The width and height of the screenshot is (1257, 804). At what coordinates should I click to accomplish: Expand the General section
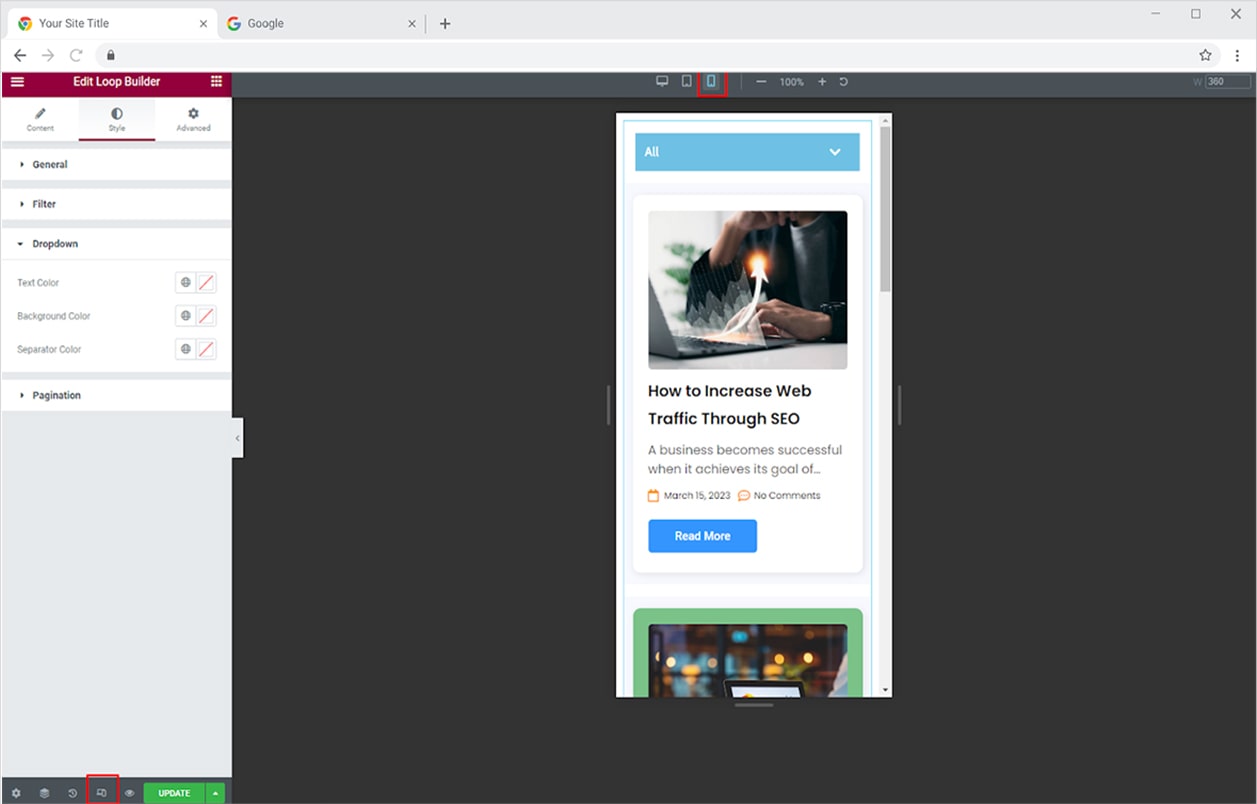50,164
